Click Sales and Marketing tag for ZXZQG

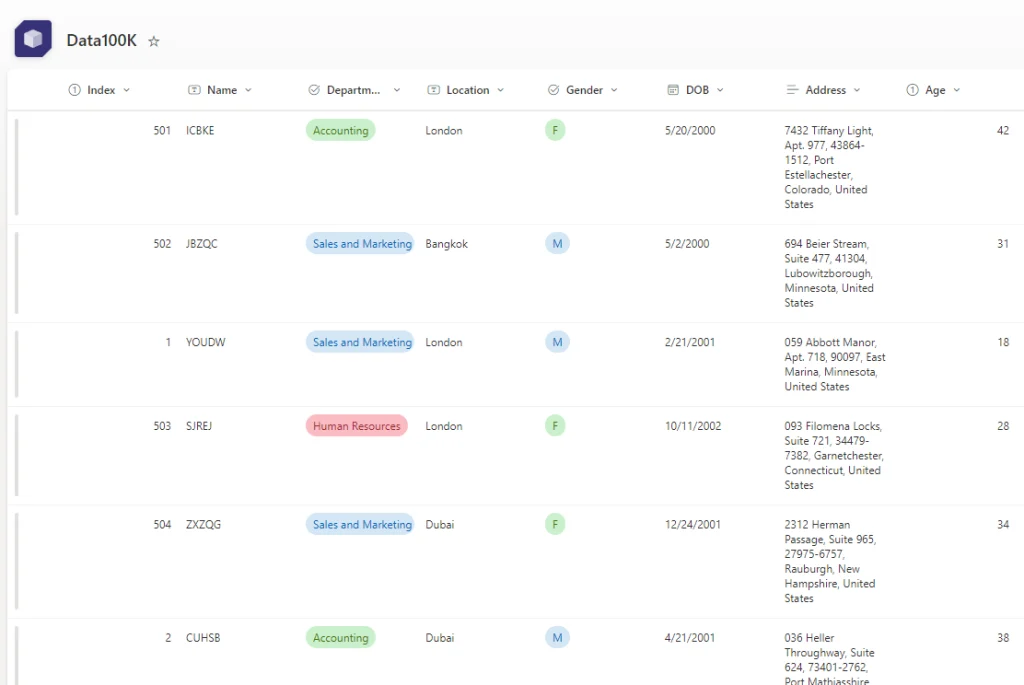pos(360,524)
